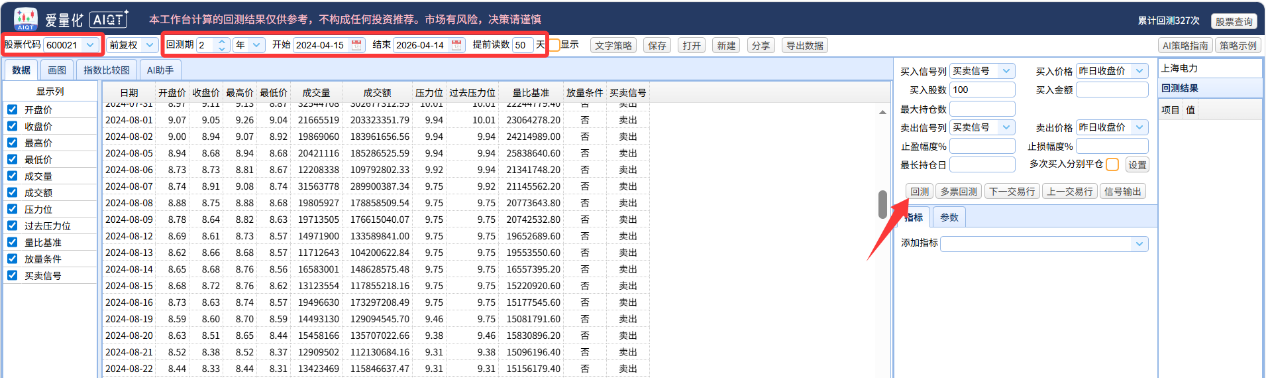
Task: Switch to the 指数比较图 tab
Action: tap(106, 70)
